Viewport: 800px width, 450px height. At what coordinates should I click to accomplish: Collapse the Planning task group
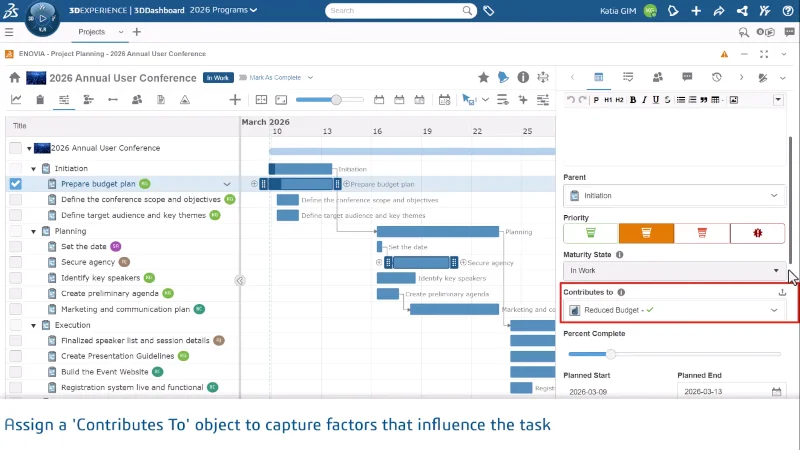click(x=34, y=231)
